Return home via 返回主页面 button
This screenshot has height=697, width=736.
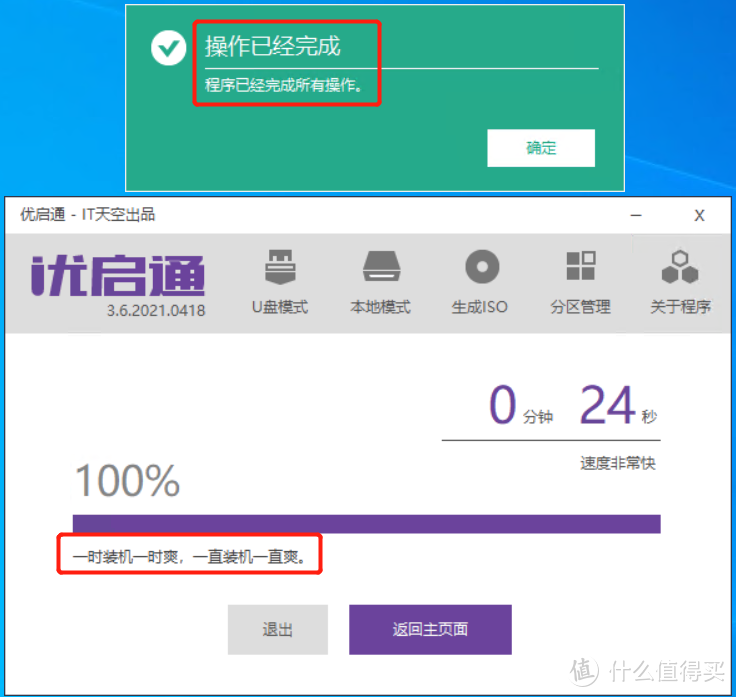pyautogui.click(x=430, y=629)
